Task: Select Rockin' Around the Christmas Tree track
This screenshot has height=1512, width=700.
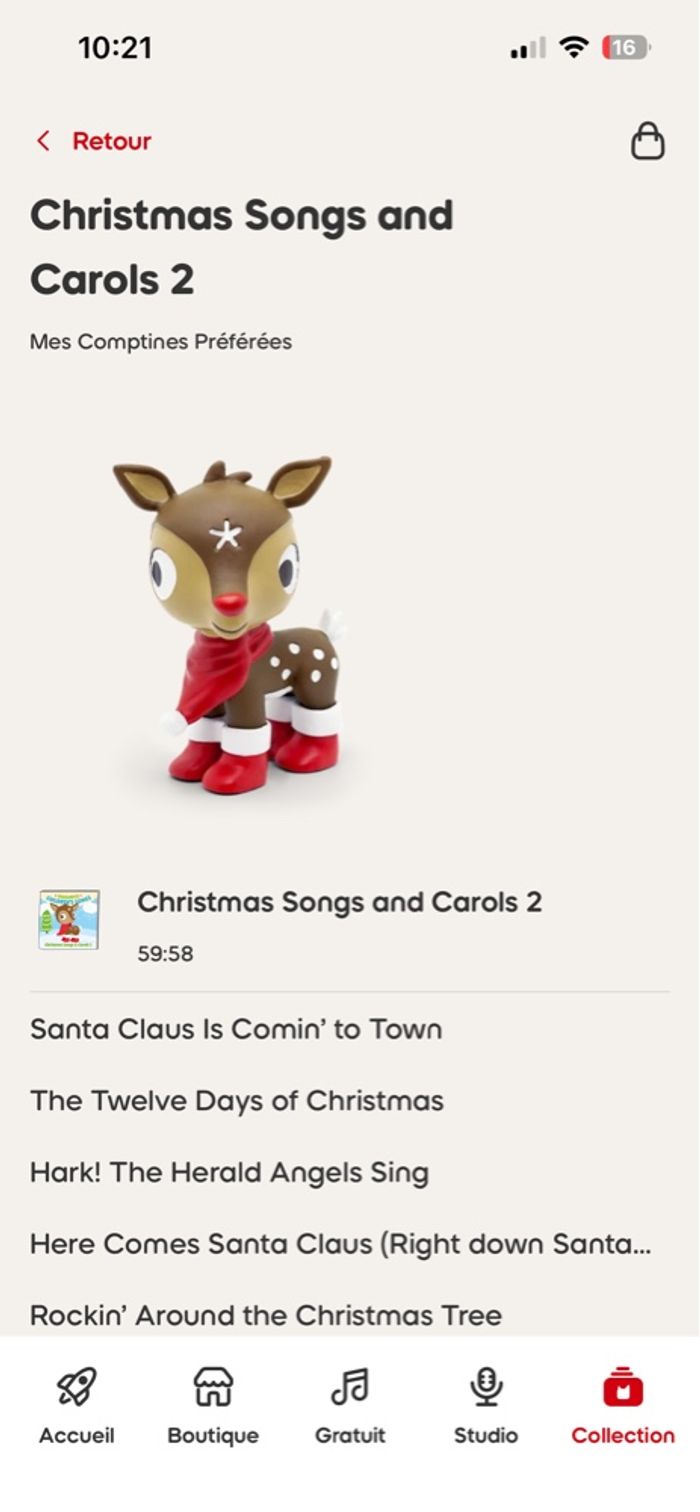Action: (x=266, y=1315)
